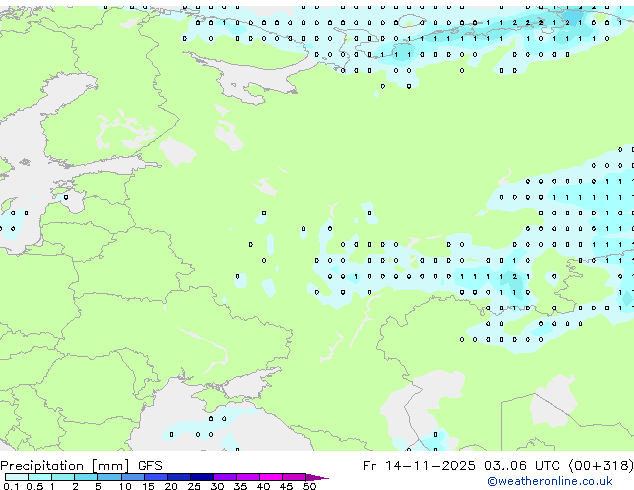Pick the purple swatch between 30 and 35
634x490 pixels.
[225, 477]
